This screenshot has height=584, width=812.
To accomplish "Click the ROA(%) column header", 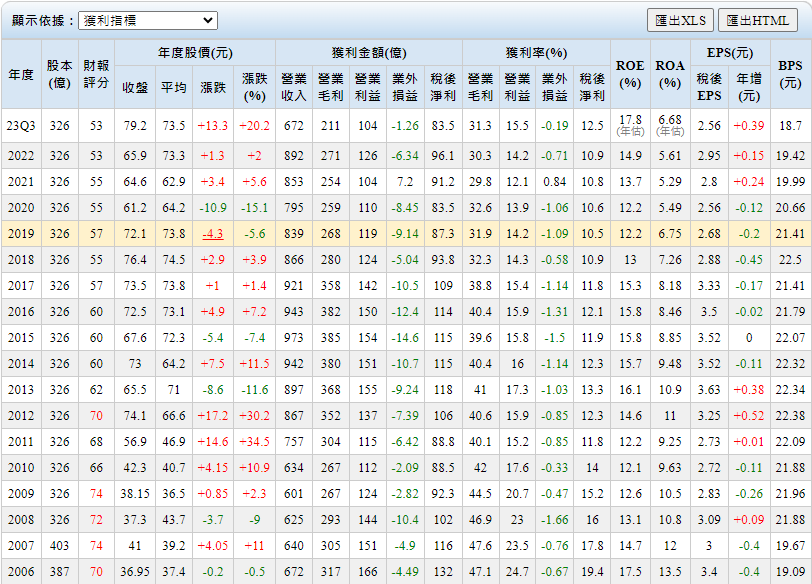I will point(670,75).
